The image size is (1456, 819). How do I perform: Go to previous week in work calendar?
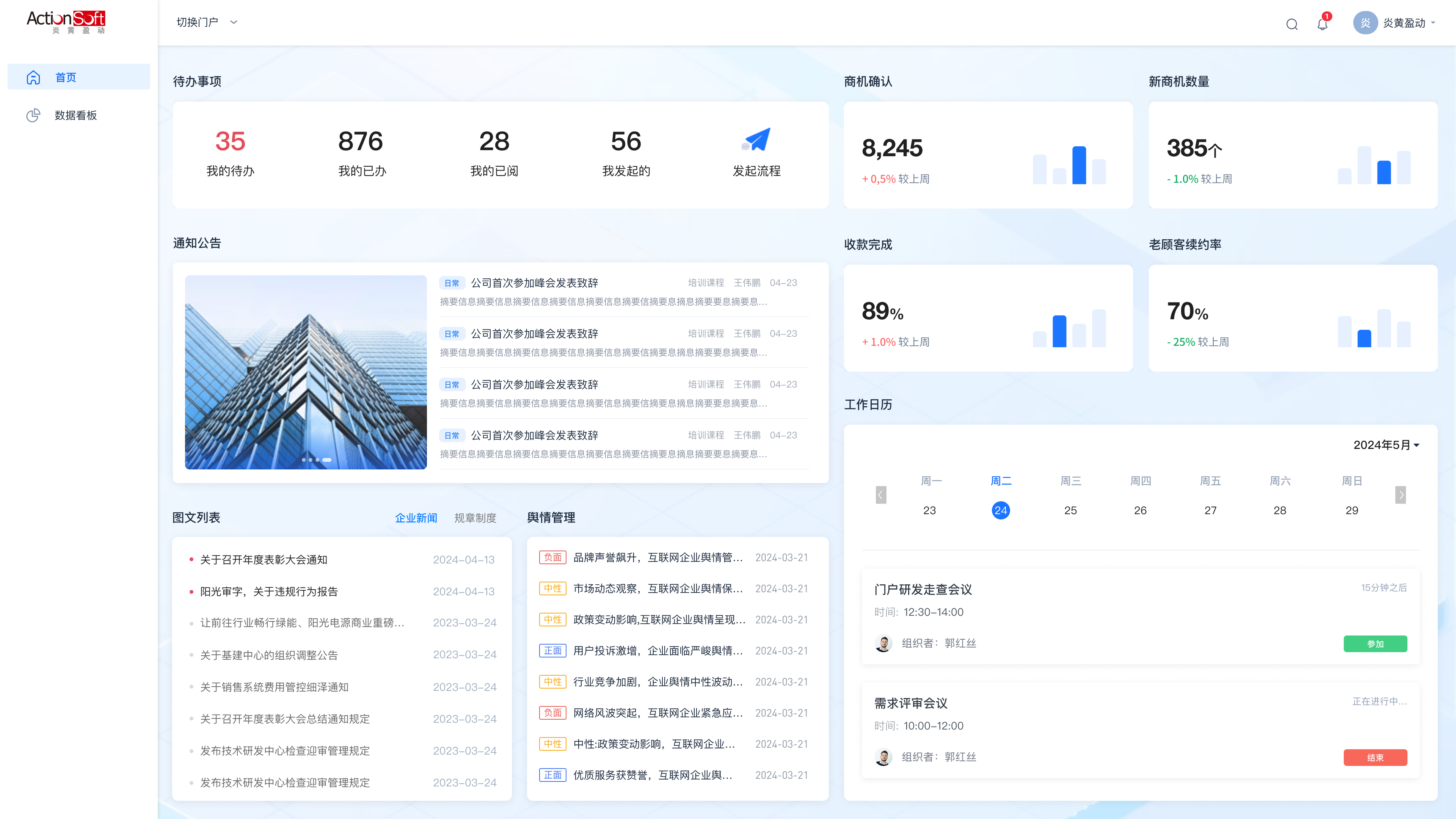880,494
